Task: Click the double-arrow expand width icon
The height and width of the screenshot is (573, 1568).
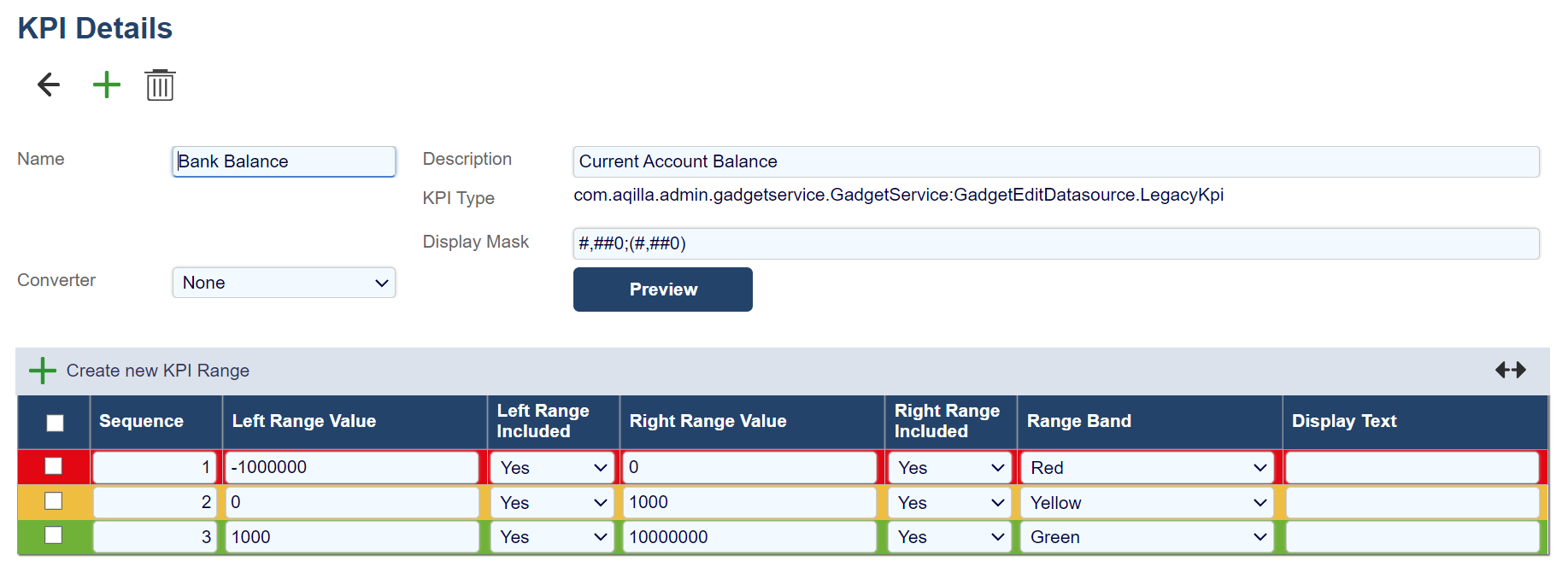Action: [x=1510, y=370]
